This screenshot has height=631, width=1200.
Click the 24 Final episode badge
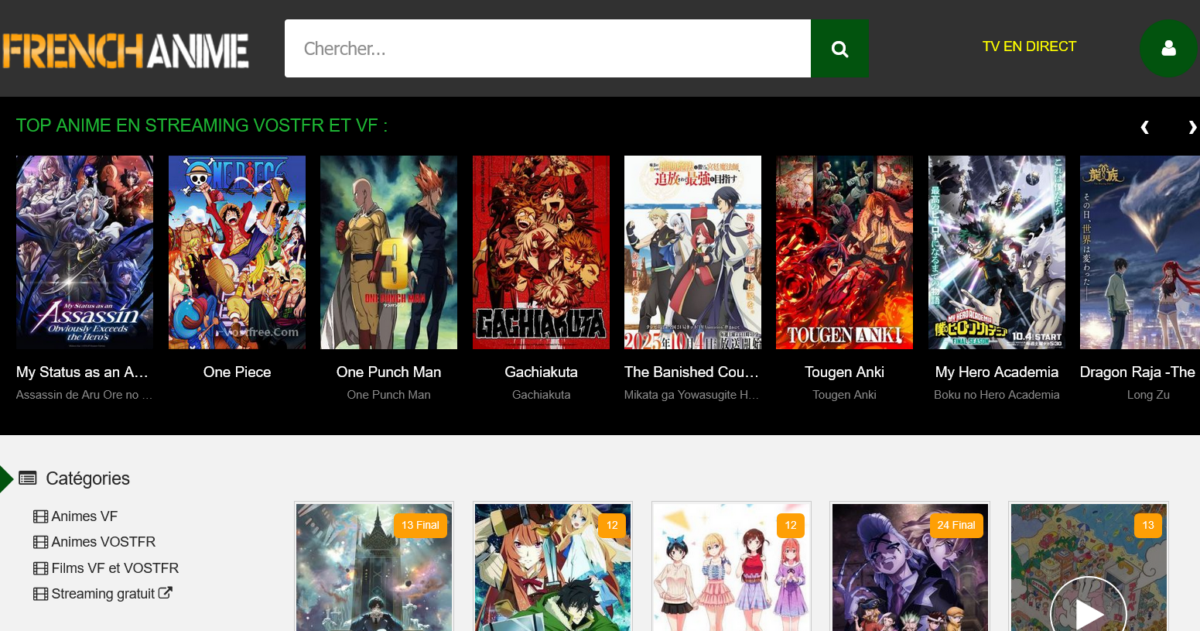956,525
